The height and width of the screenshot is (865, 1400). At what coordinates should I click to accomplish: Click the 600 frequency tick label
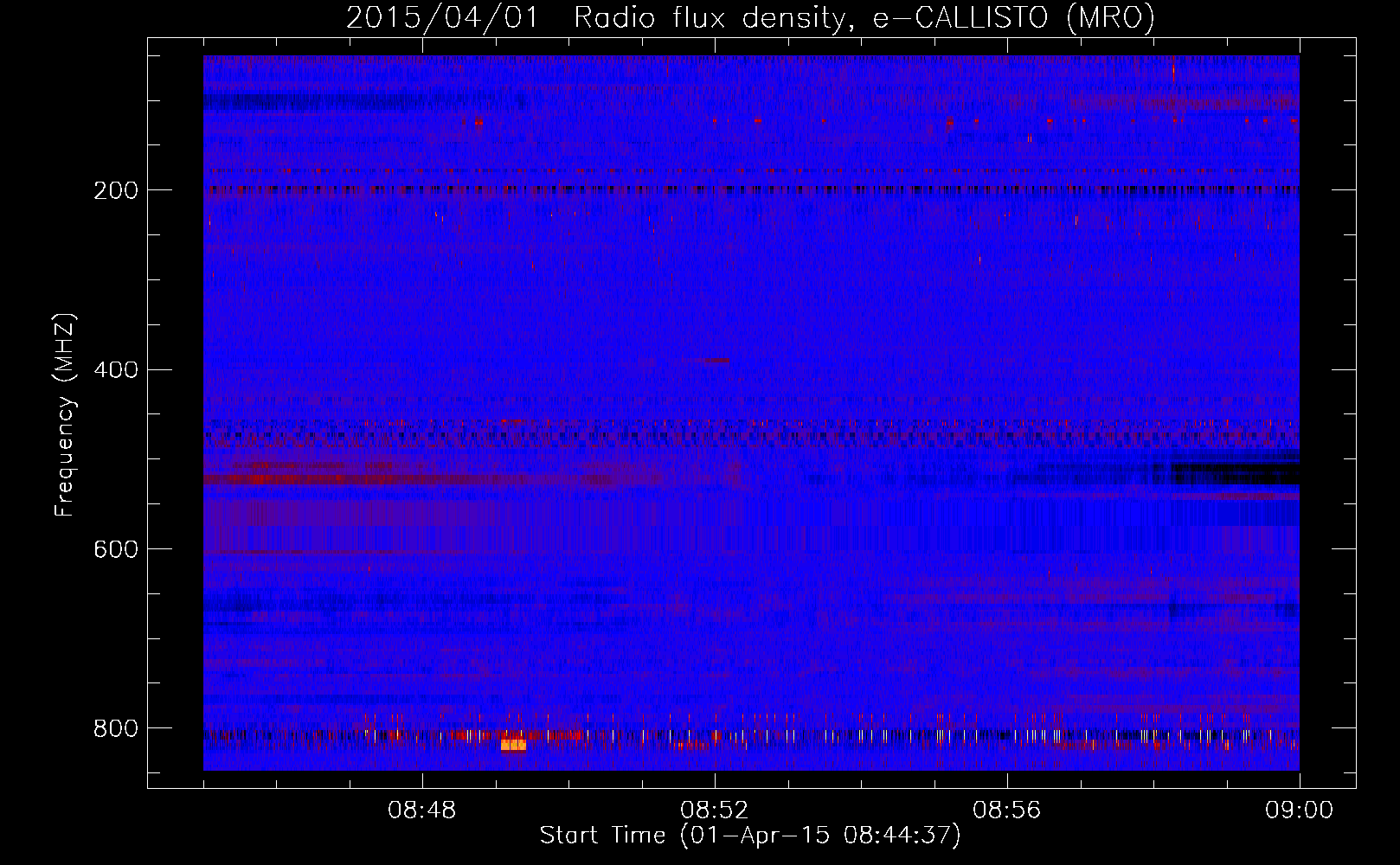[x=115, y=550]
